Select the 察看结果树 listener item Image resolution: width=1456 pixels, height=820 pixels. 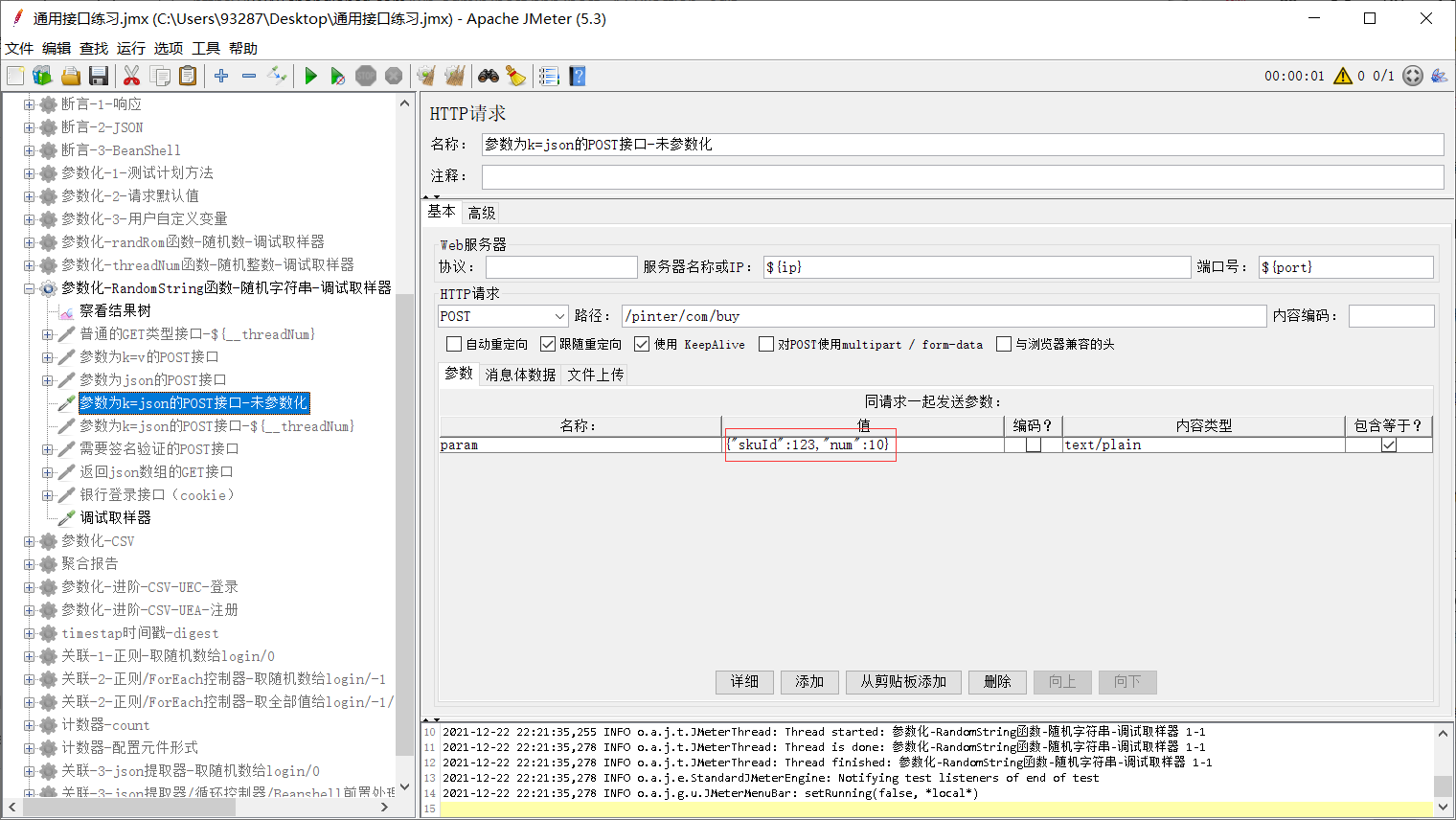[115, 311]
